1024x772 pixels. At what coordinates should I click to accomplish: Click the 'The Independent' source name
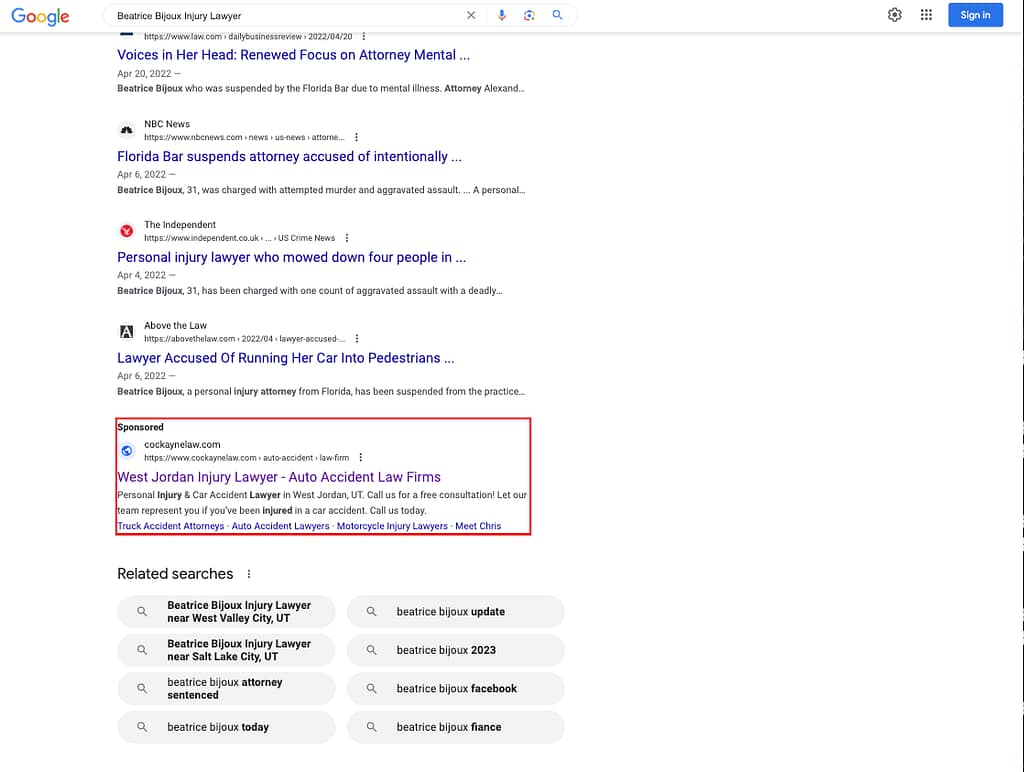point(180,225)
